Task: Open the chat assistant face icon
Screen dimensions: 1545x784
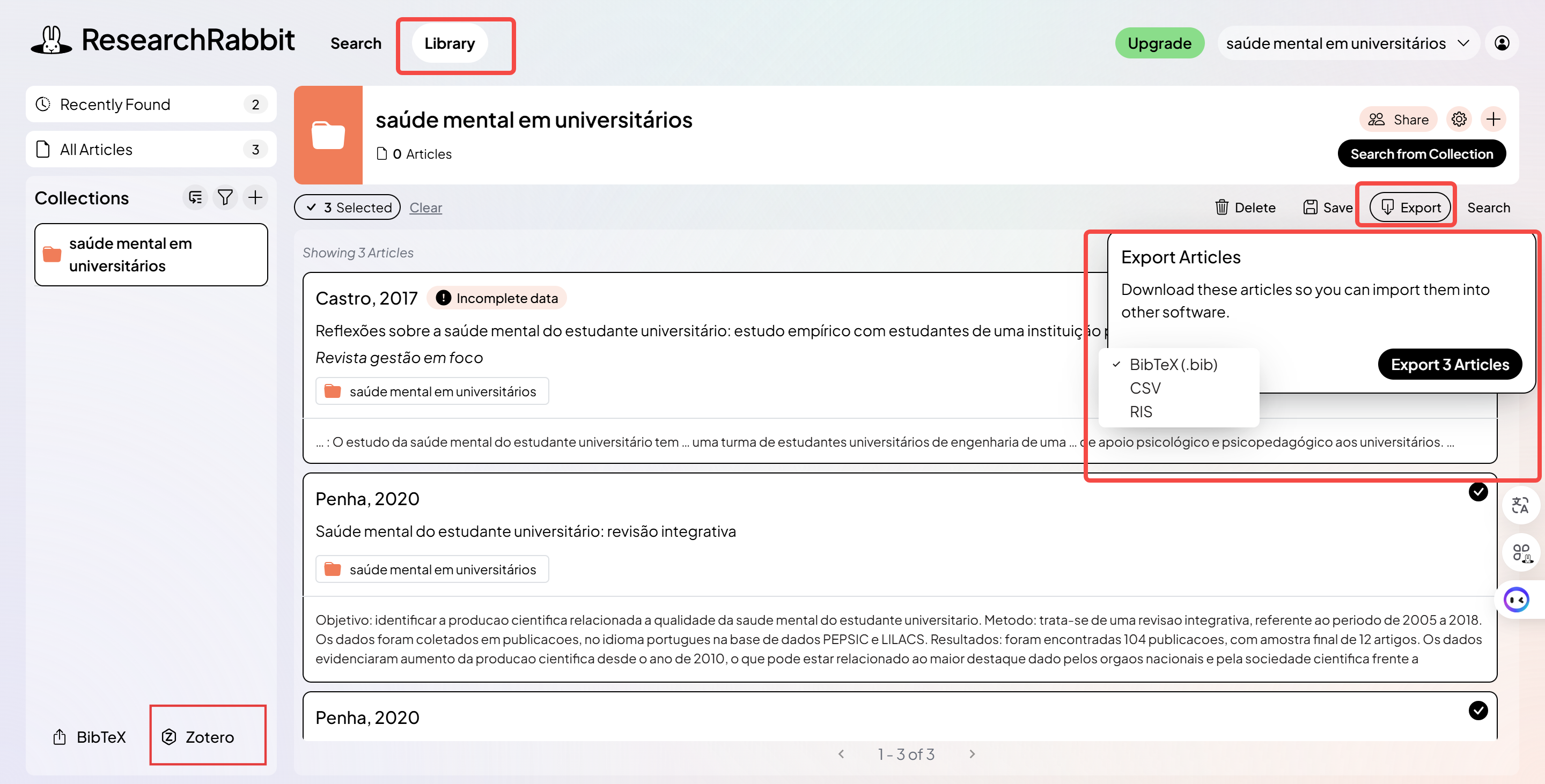Action: pyautogui.click(x=1517, y=600)
